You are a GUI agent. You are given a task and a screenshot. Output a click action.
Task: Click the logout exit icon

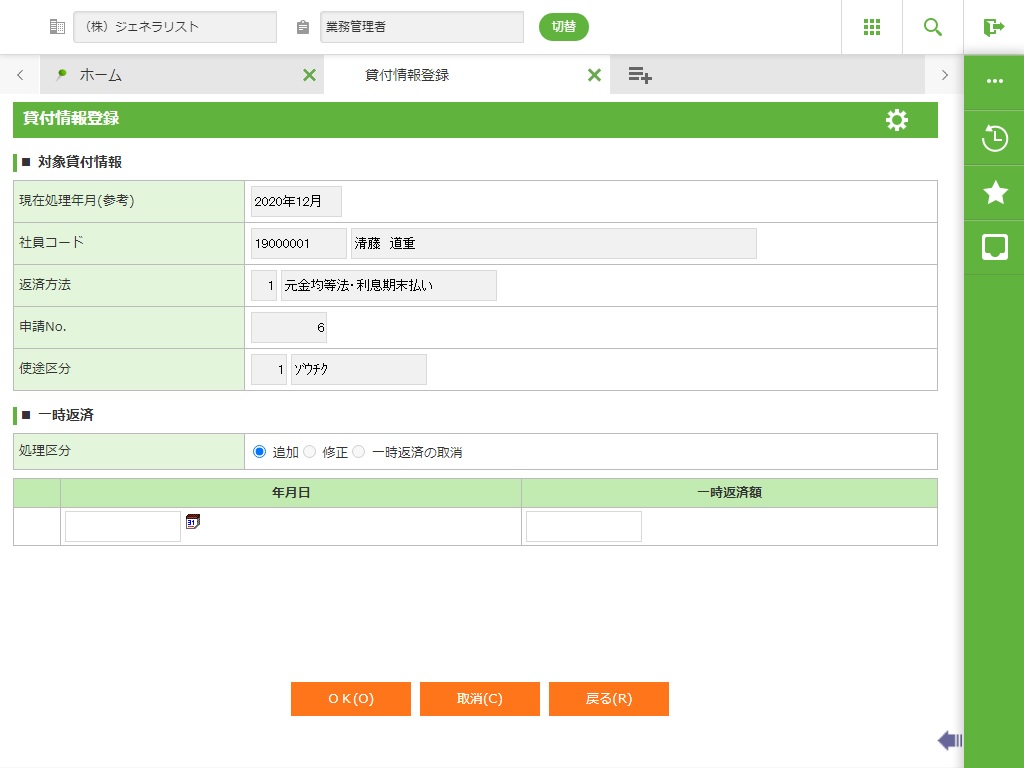point(993,27)
